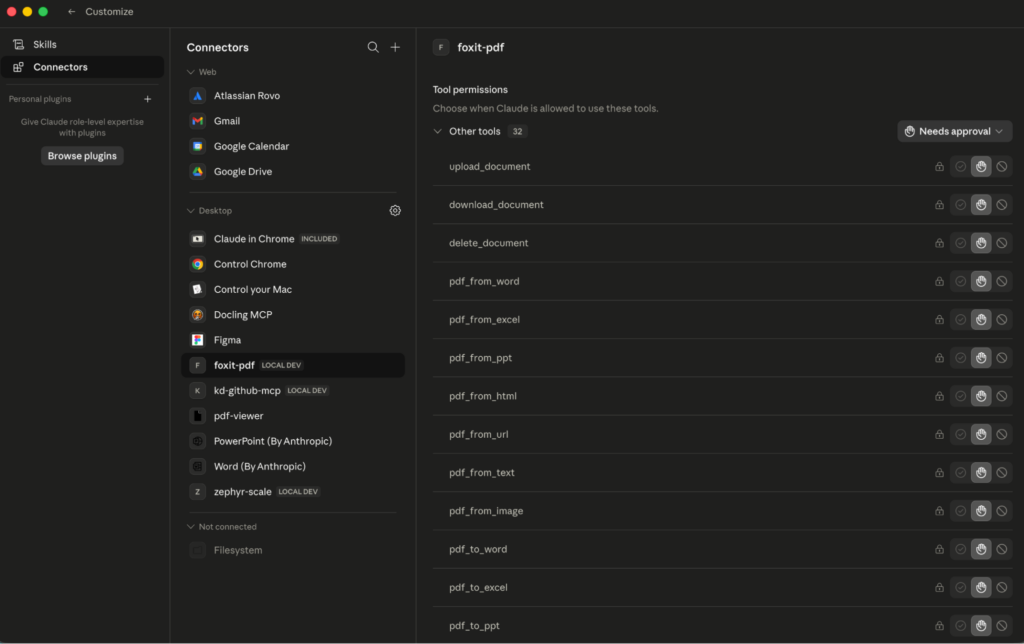Set pdf_from_image to always allow
The height and width of the screenshot is (644, 1024).
tap(961, 511)
